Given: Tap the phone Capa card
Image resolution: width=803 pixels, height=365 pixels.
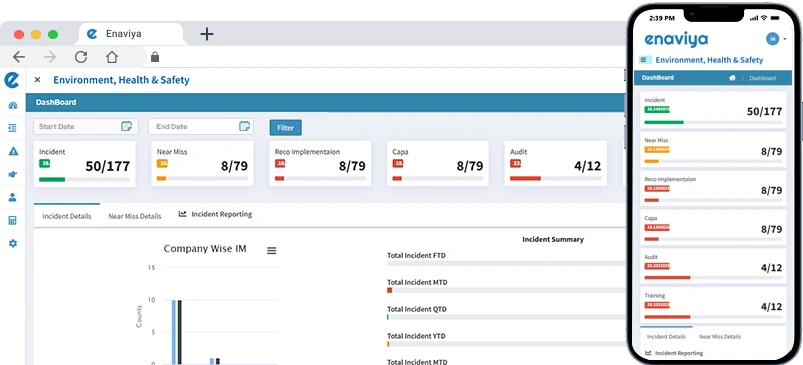Looking at the screenshot, I should pyautogui.click(x=713, y=228).
